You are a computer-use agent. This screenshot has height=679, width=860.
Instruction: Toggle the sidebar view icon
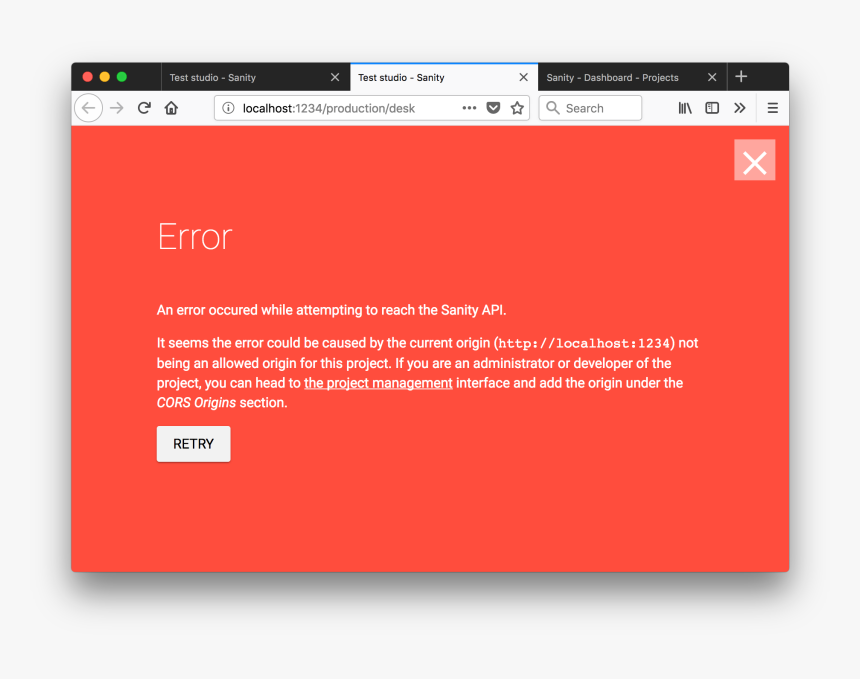coord(712,108)
